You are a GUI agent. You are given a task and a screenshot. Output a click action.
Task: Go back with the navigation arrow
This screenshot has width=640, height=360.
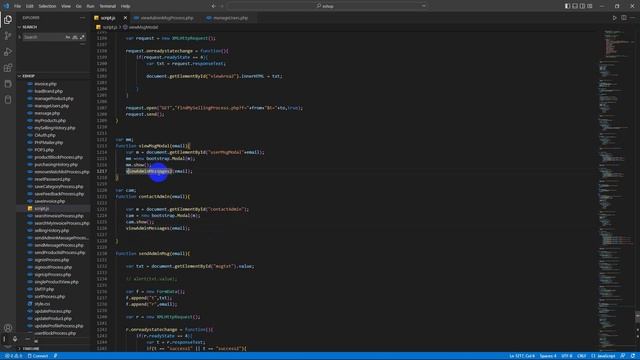pyautogui.click(x=213, y=6)
